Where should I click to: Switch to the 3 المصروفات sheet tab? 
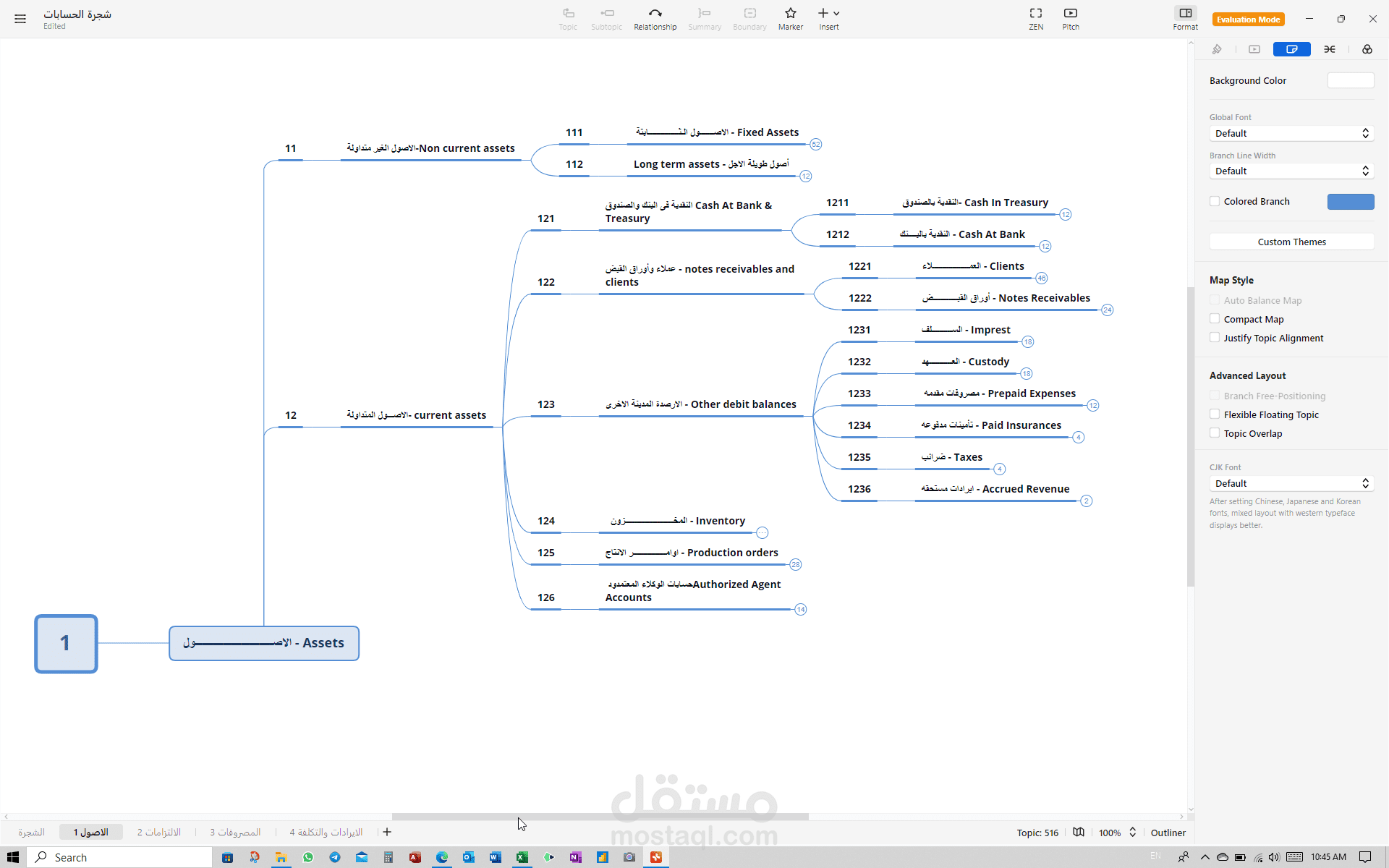[235, 833]
